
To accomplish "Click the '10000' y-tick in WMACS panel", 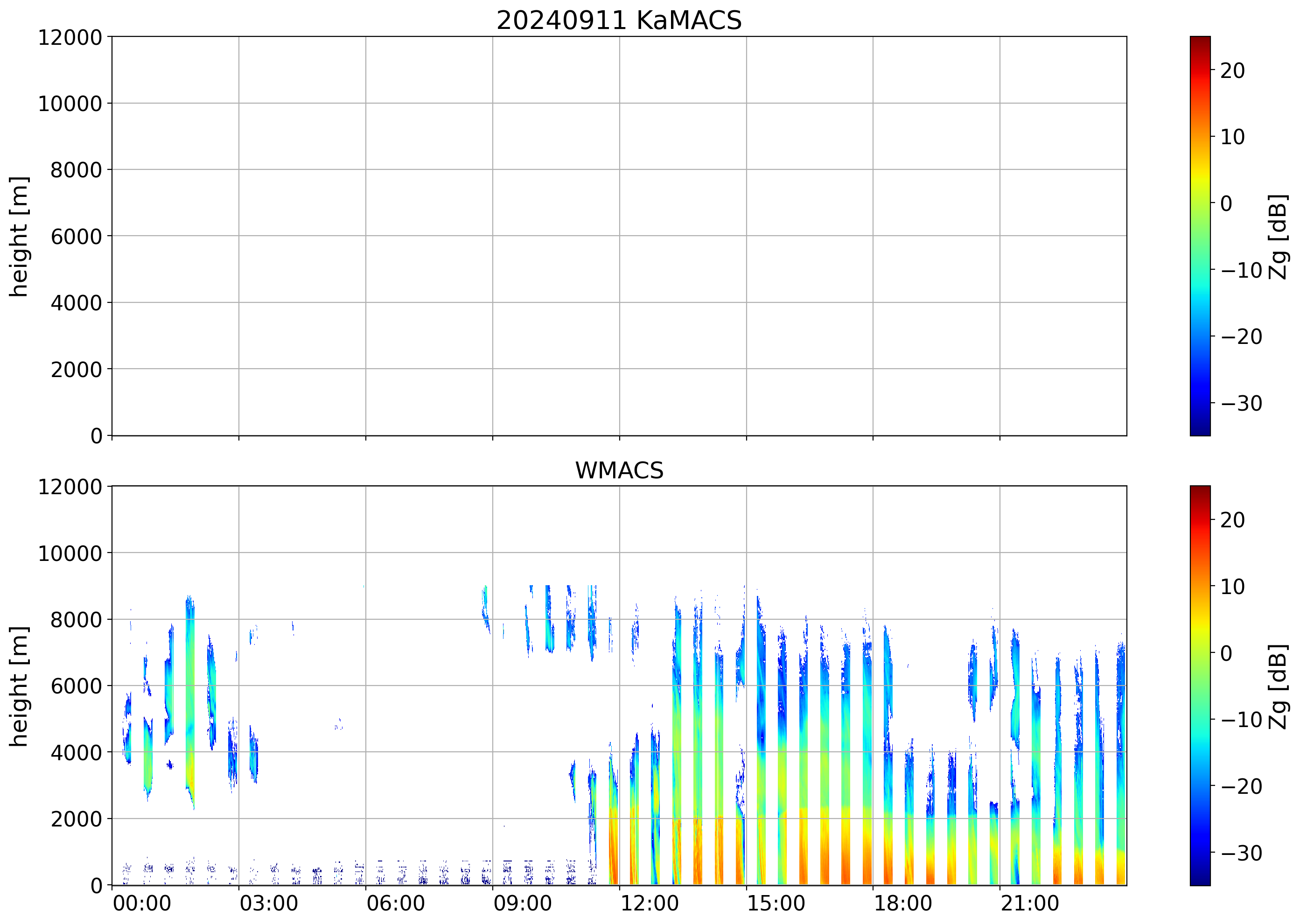I will pyautogui.click(x=70, y=553).
